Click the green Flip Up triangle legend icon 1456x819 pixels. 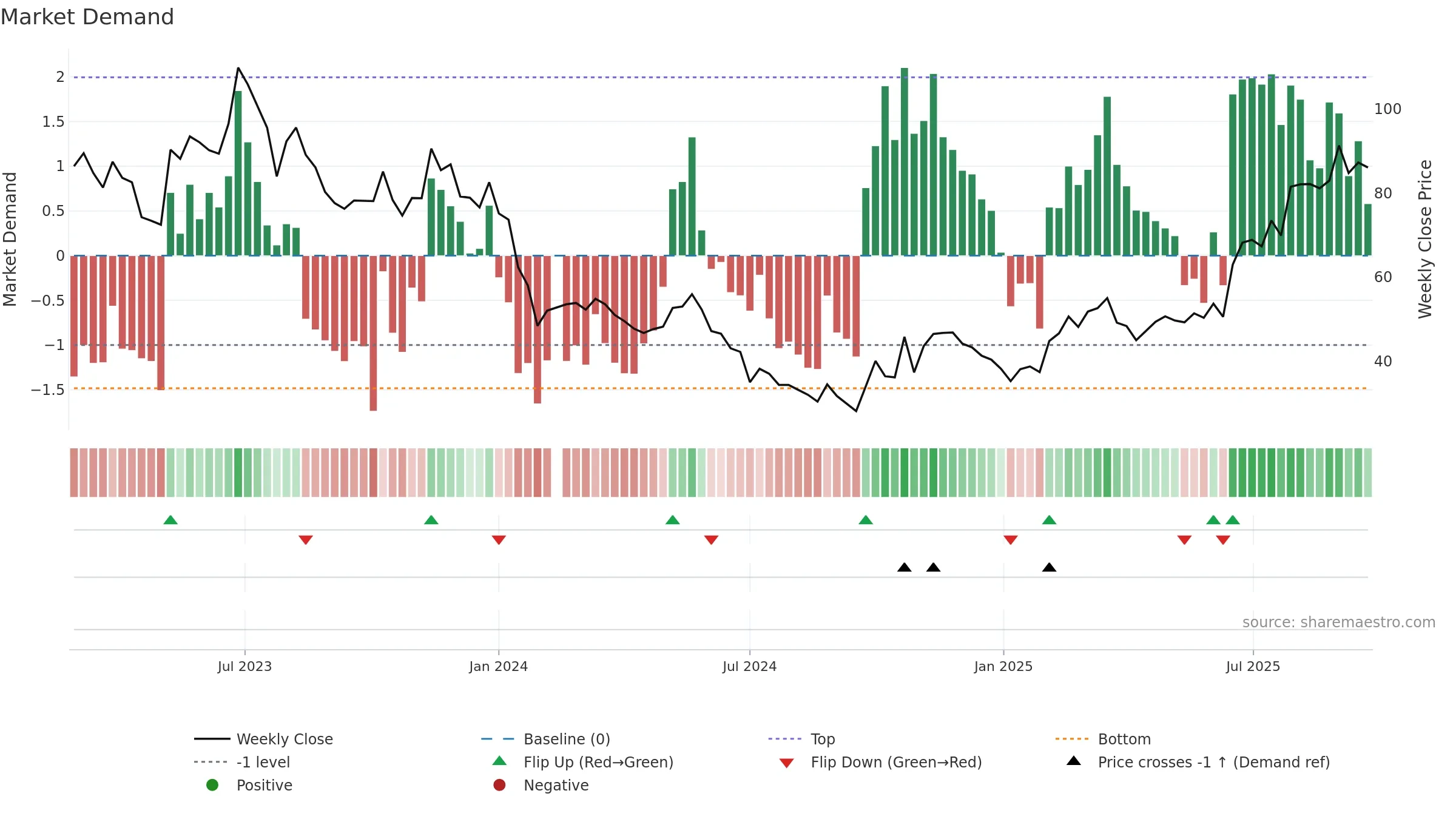(499, 761)
